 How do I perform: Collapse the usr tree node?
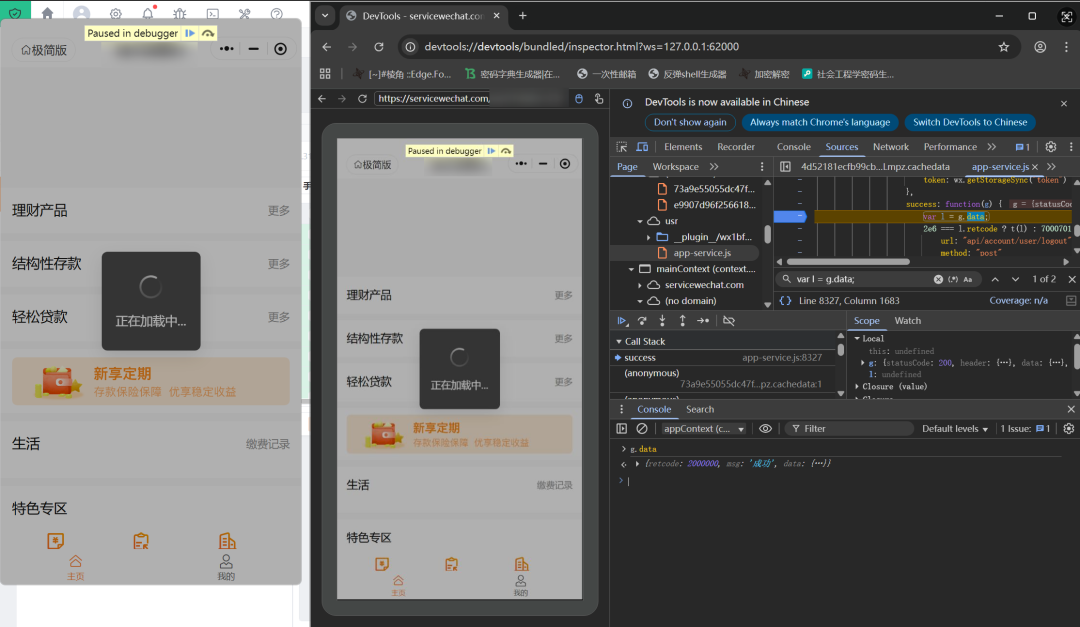640,221
